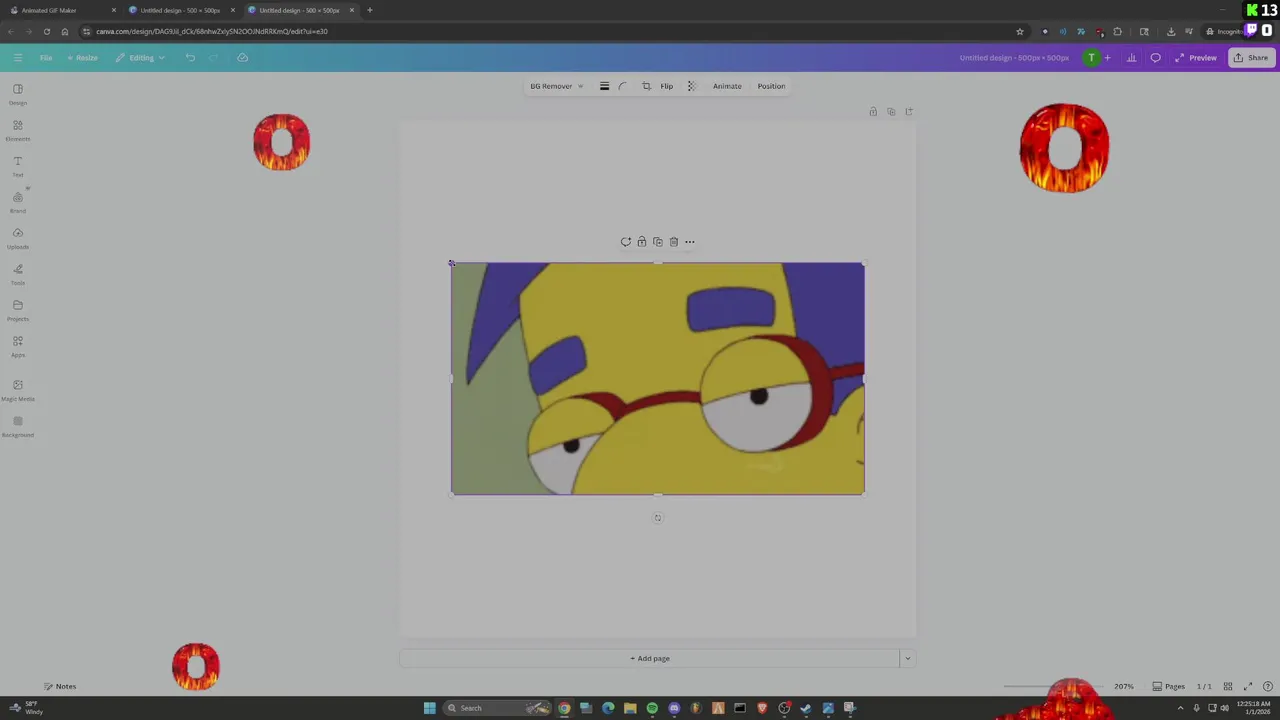
Task: Expand the Add page dropdown arrow
Action: point(908,659)
